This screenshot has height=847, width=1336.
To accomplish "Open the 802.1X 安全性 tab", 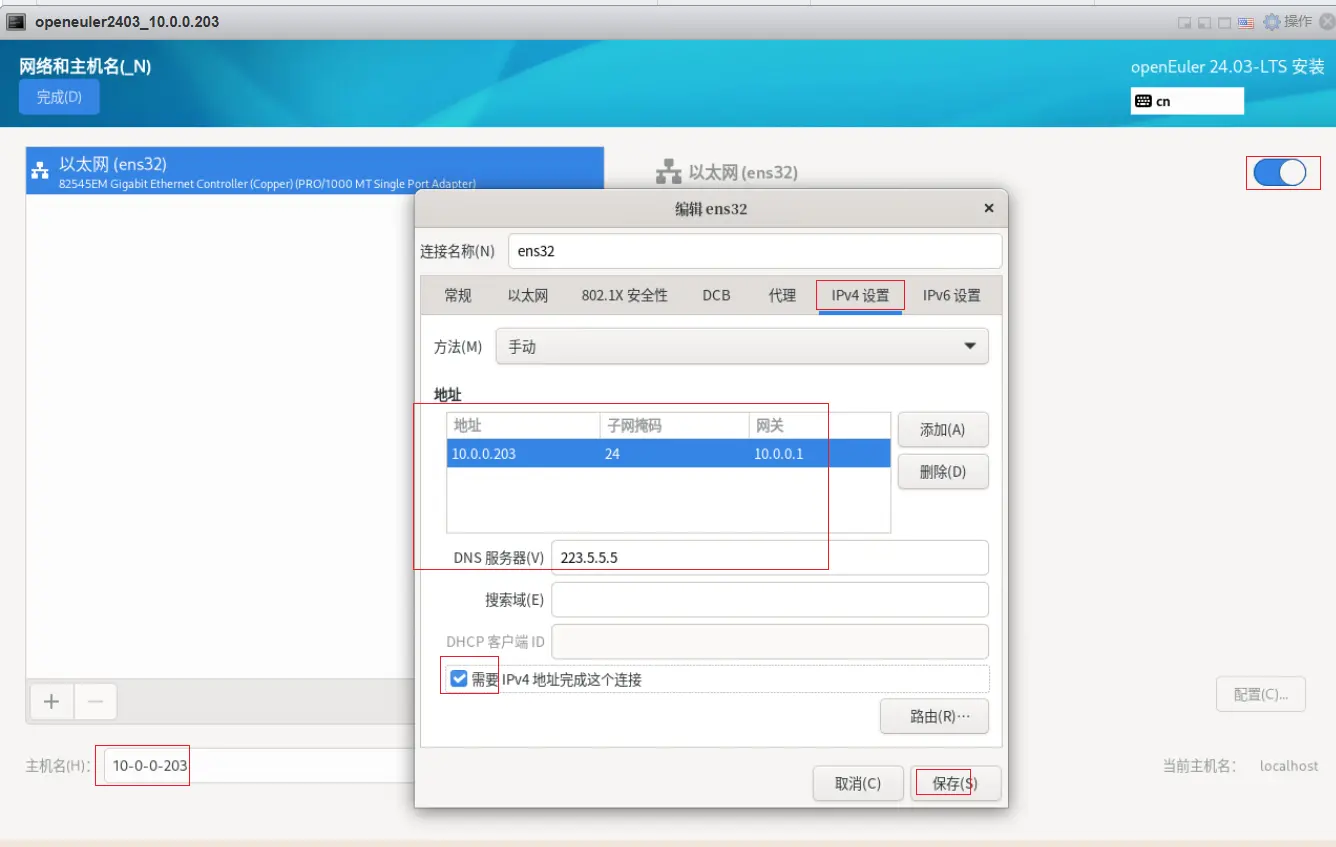I will [x=624, y=295].
